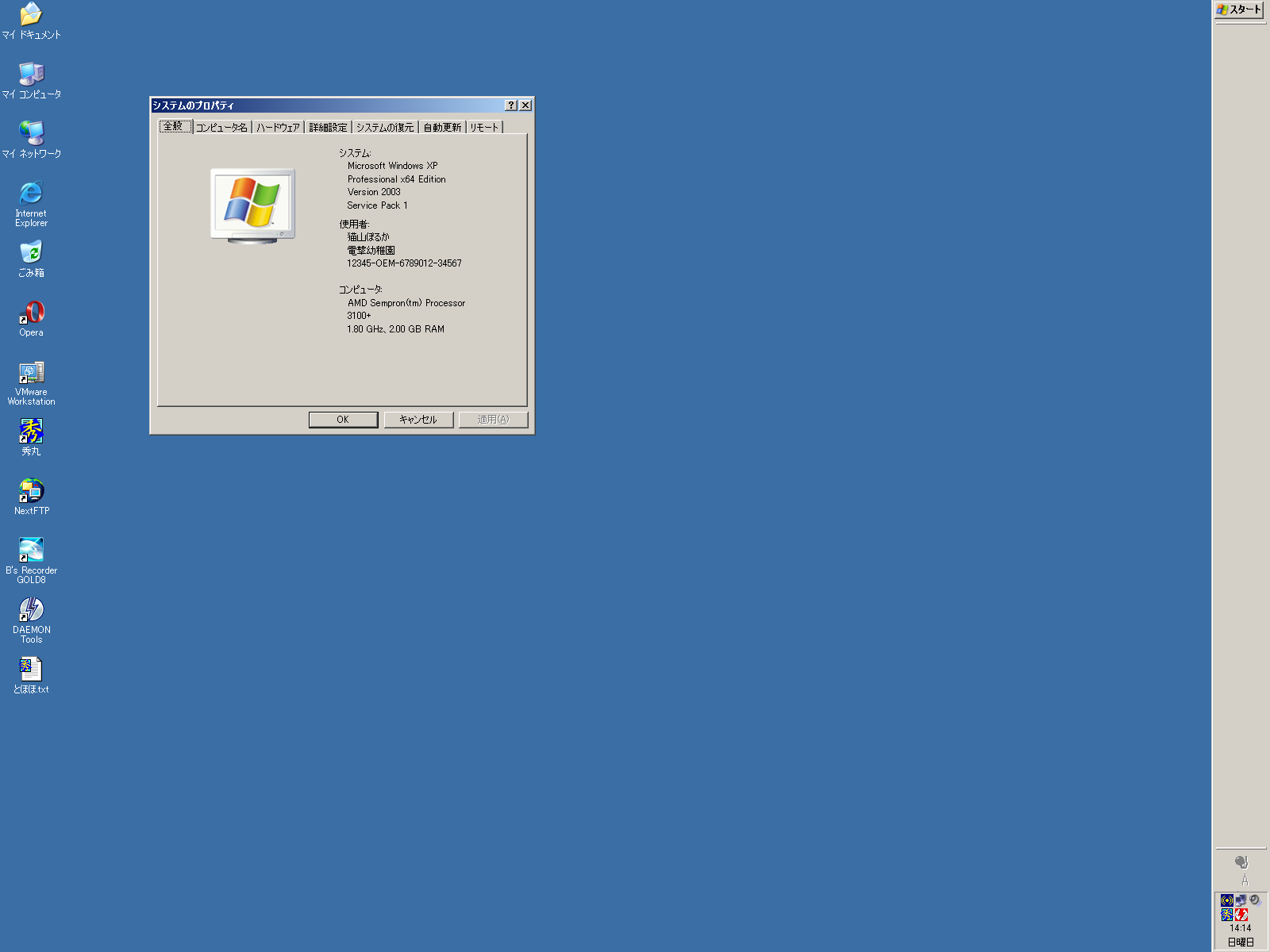1270x952 pixels.
Task: Click the 猫山ぽるか user name text
Action: pyautogui.click(x=368, y=237)
